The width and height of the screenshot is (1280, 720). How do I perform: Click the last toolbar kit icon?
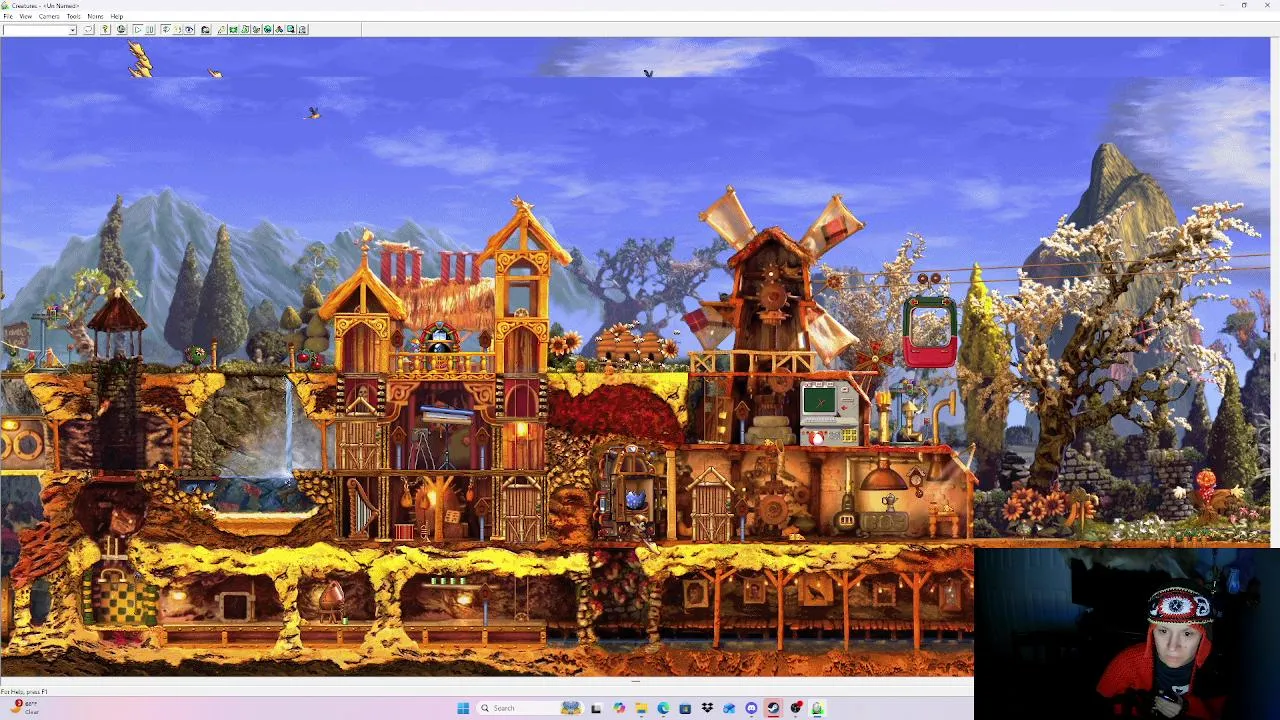point(302,30)
